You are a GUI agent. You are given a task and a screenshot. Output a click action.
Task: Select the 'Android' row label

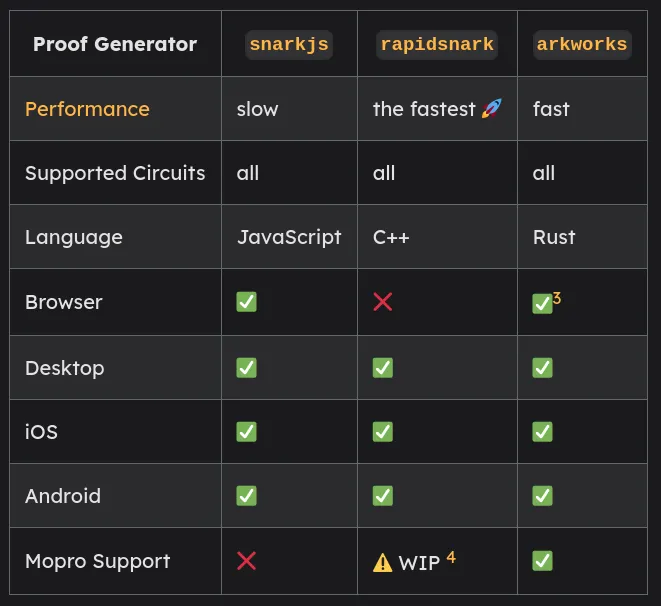(x=63, y=496)
